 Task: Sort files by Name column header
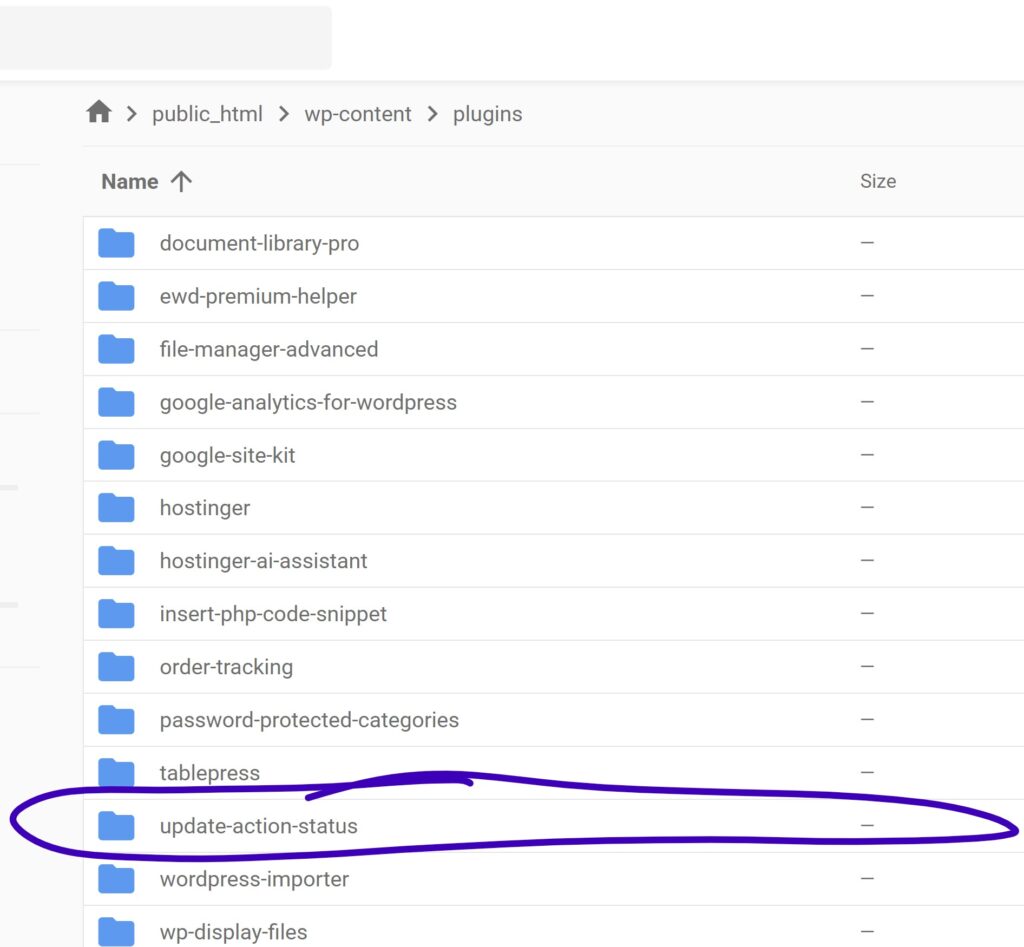(x=130, y=181)
